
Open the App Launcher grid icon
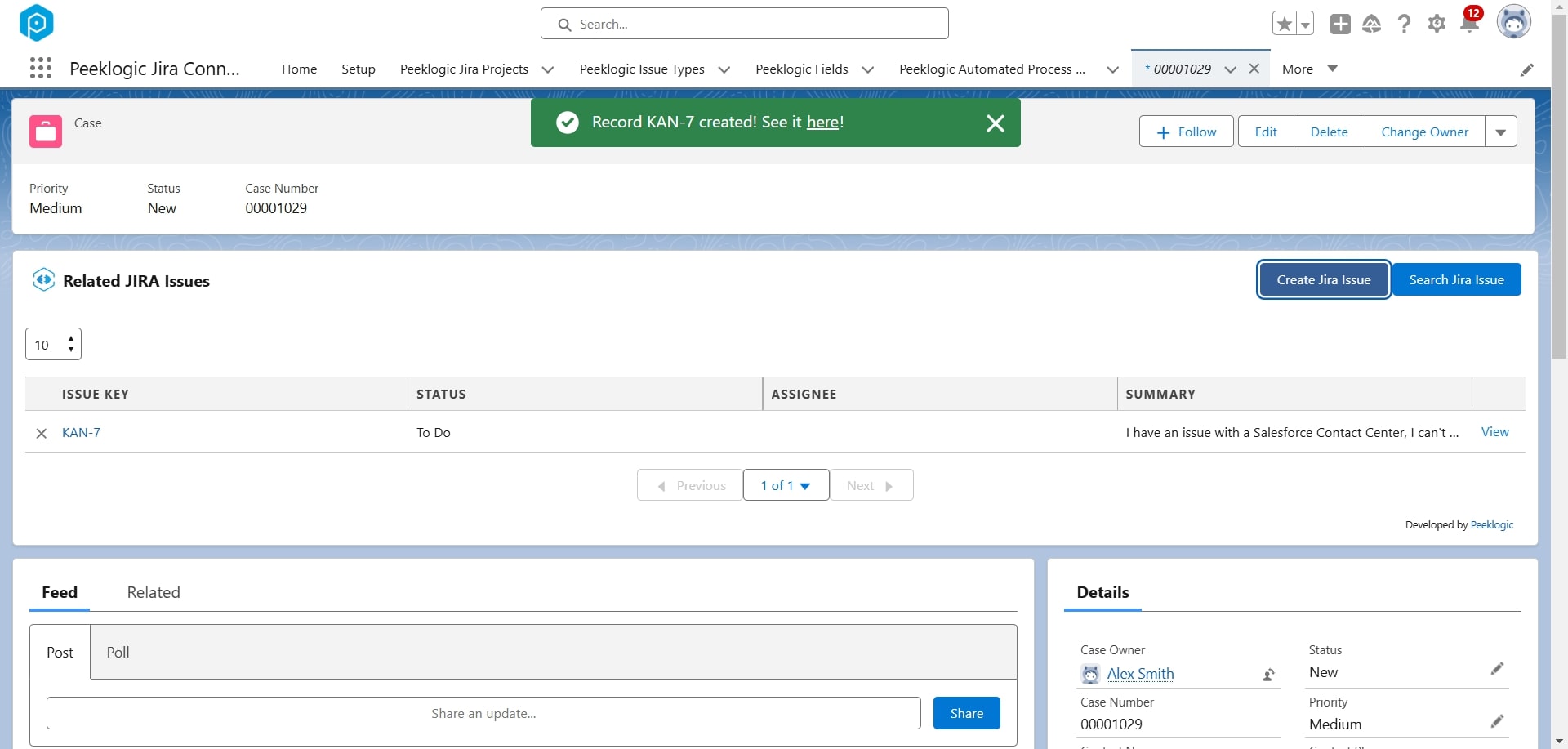40,69
